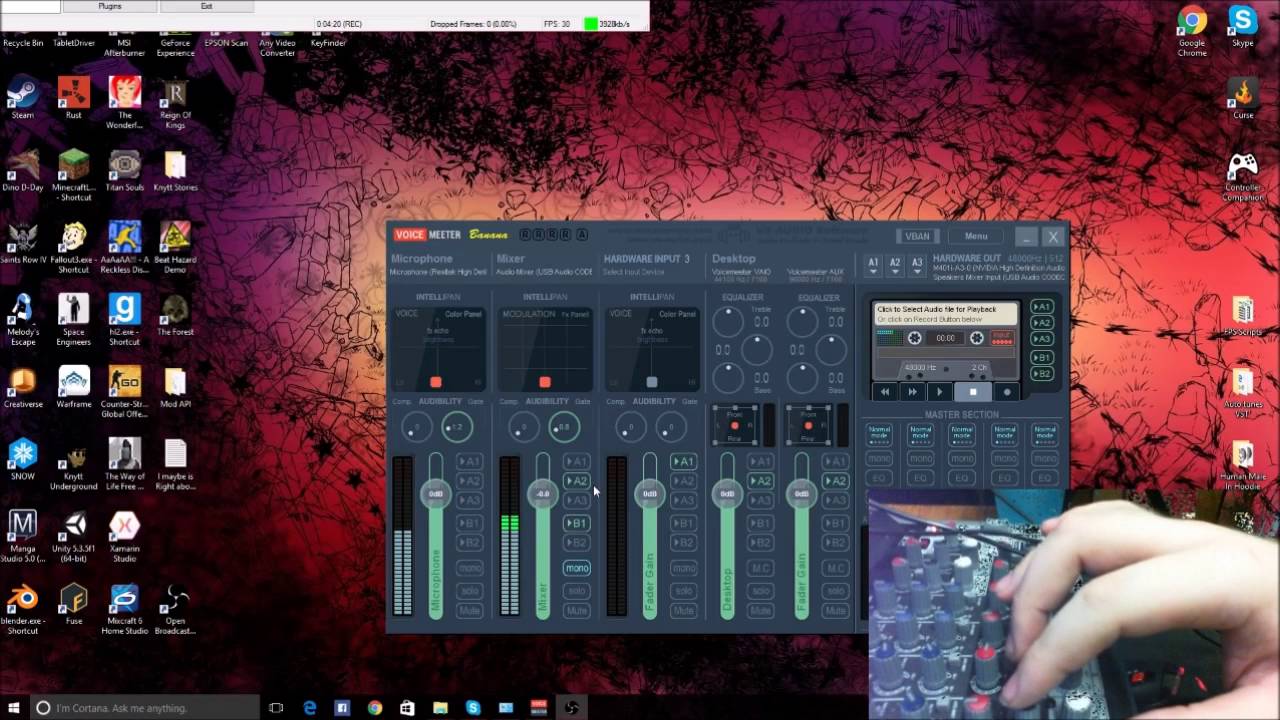Turn off B1 routing on the Mixer strip

[x=576, y=523]
